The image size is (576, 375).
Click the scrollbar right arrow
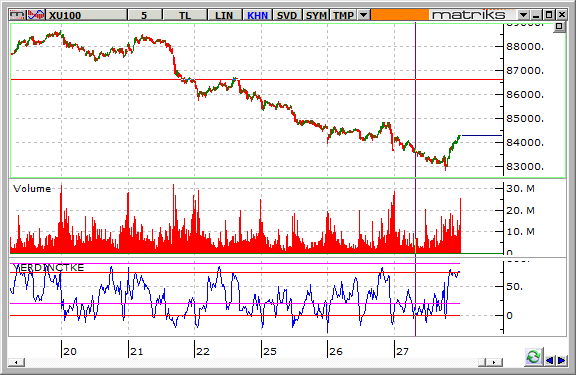point(494,363)
